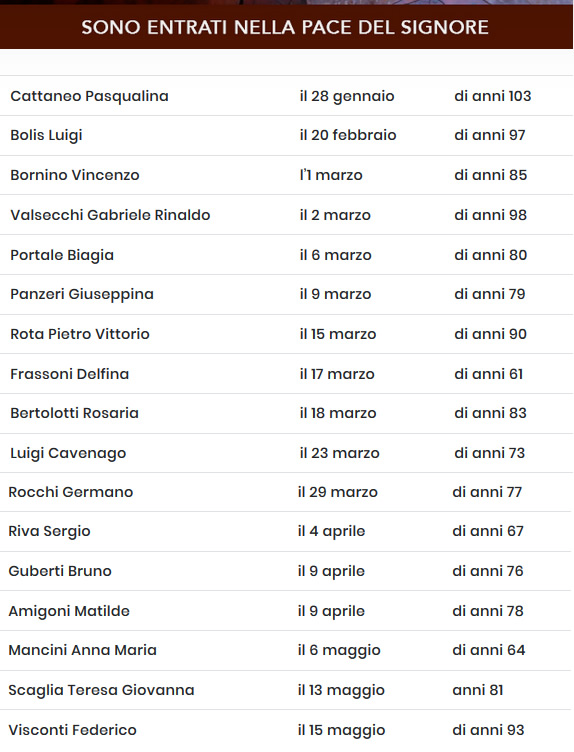Select the Bertolotti Rosaria entry
574x752 pixels.
point(74,413)
